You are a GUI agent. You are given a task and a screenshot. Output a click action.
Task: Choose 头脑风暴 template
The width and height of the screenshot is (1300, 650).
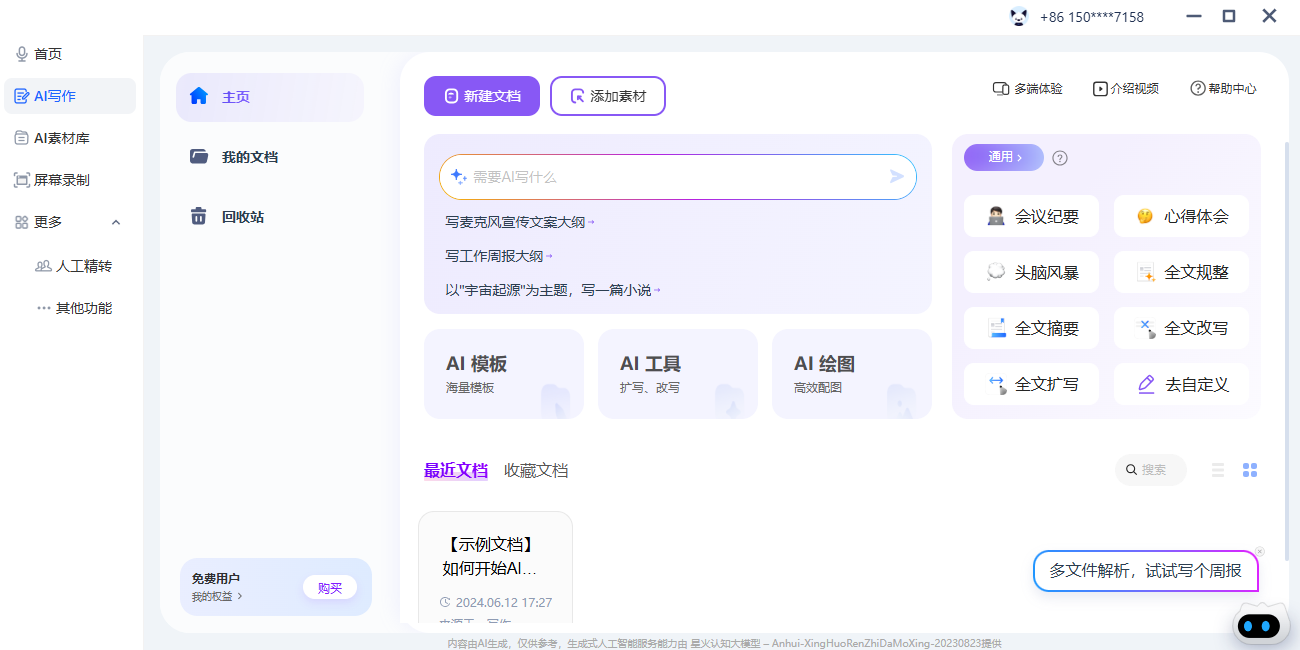(1031, 272)
